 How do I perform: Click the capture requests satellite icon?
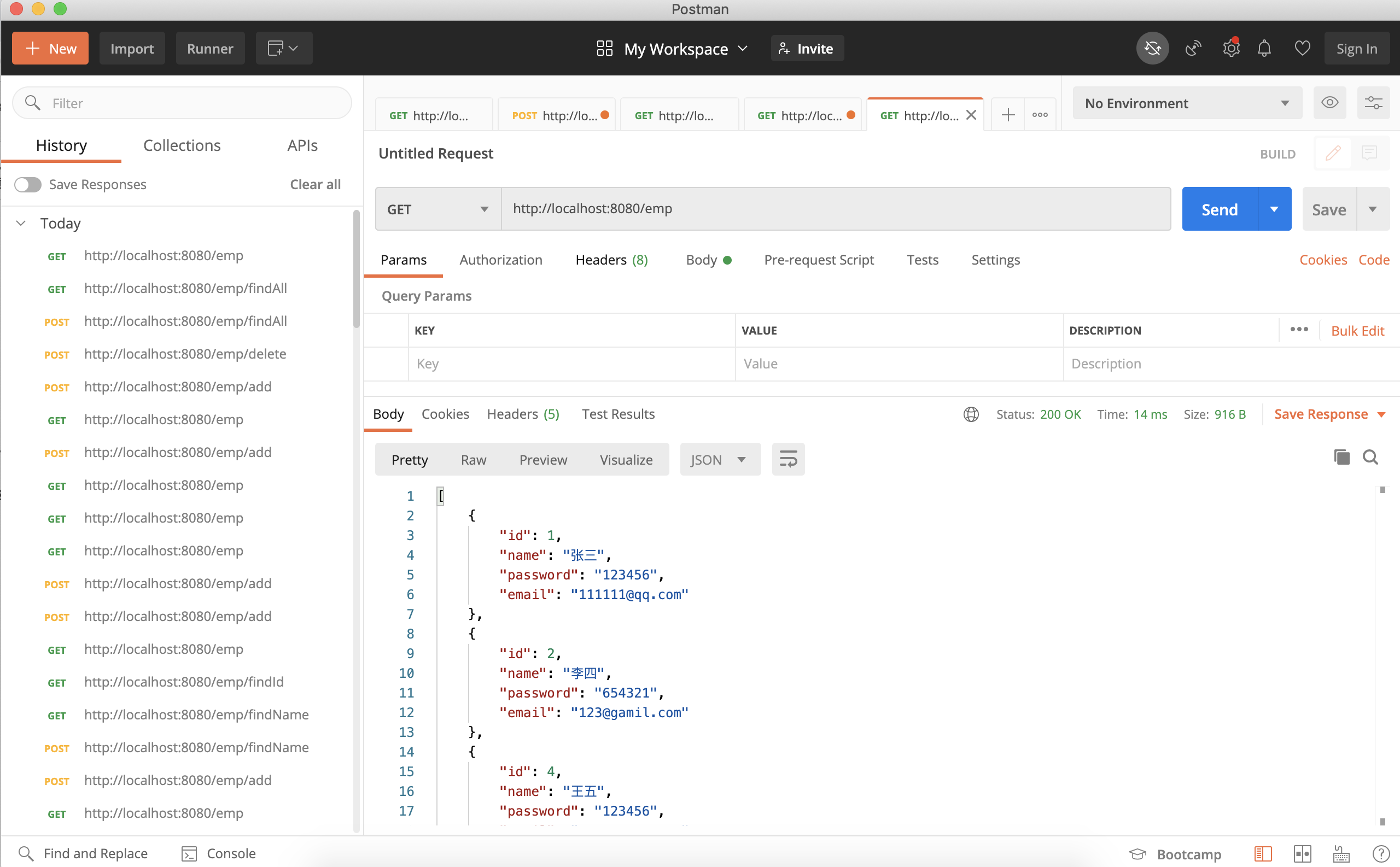[x=1193, y=49]
